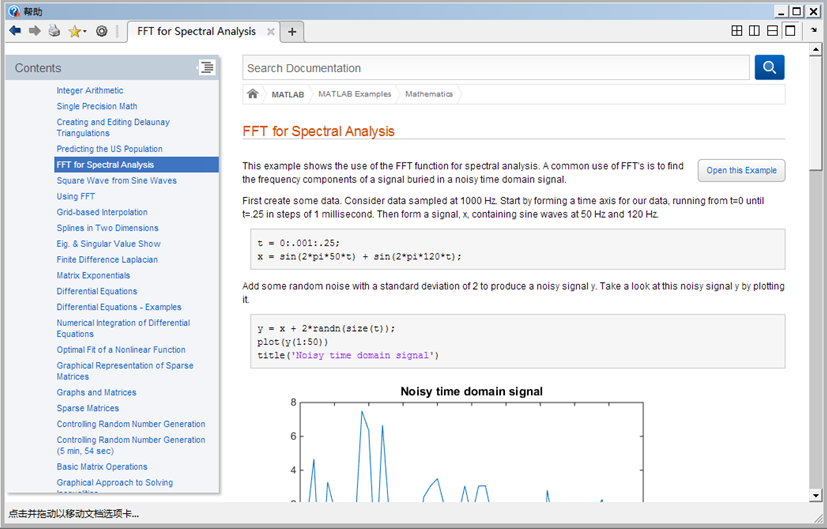Switch to left/right split layout
This screenshot has height=529, width=827.
754,31
